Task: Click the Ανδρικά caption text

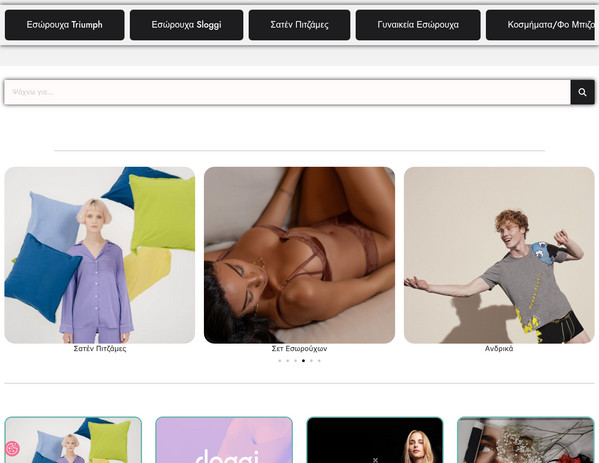Action: (x=499, y=348)
